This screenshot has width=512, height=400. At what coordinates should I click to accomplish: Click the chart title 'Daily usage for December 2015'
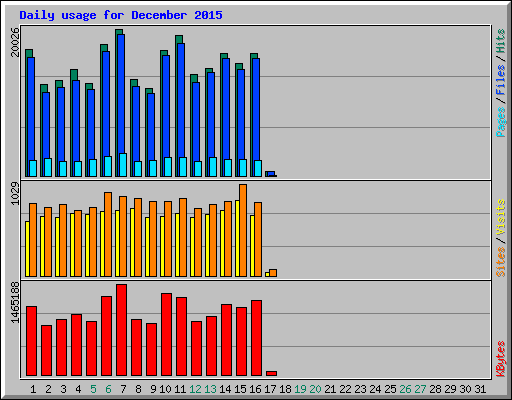click(x=121, y=15)
